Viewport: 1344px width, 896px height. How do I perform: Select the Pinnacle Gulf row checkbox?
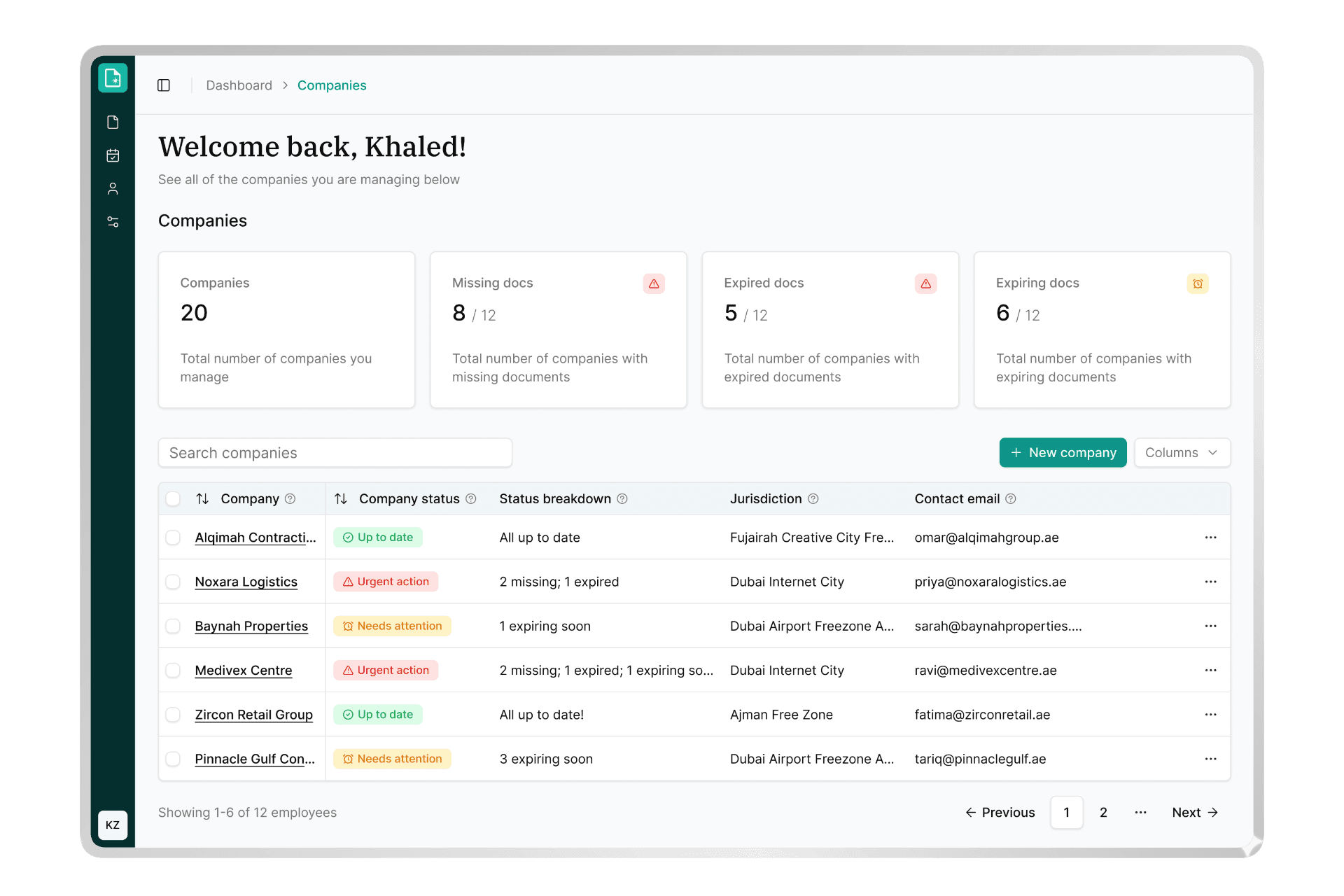click(173, 759)
